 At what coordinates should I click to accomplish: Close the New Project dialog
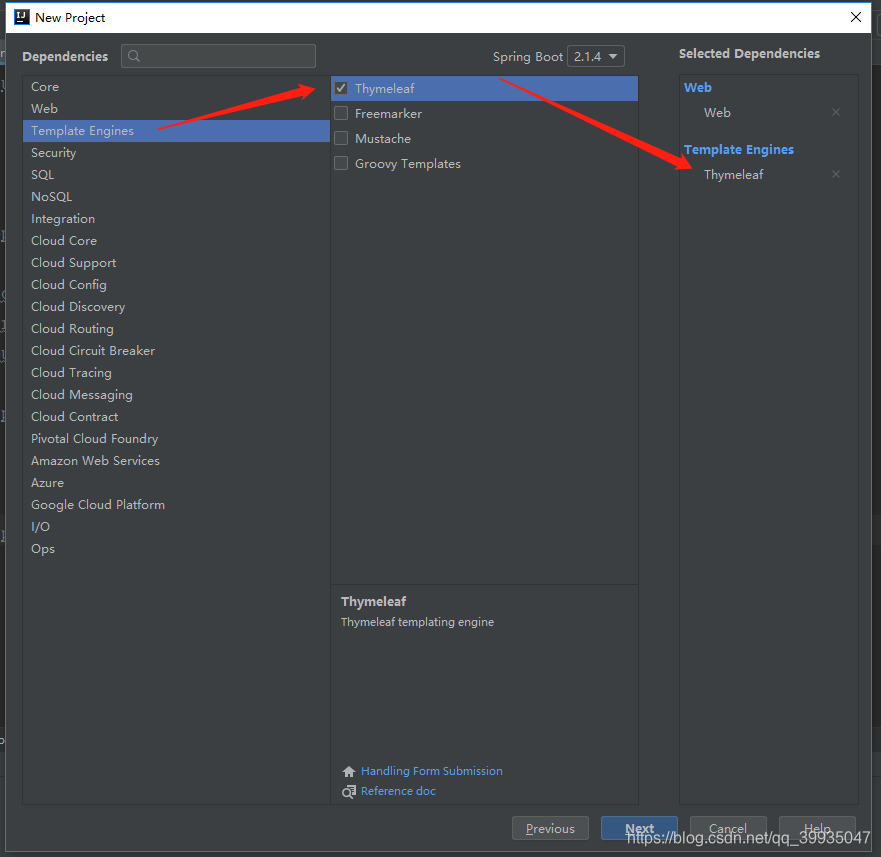click(856, 17)
